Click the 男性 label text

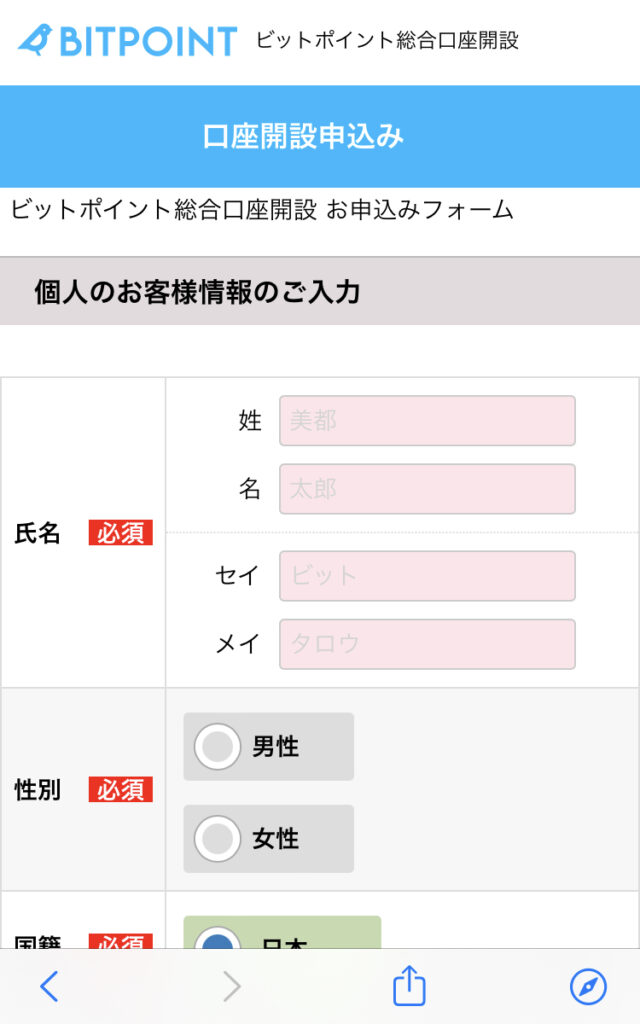(x=276, y=746)
